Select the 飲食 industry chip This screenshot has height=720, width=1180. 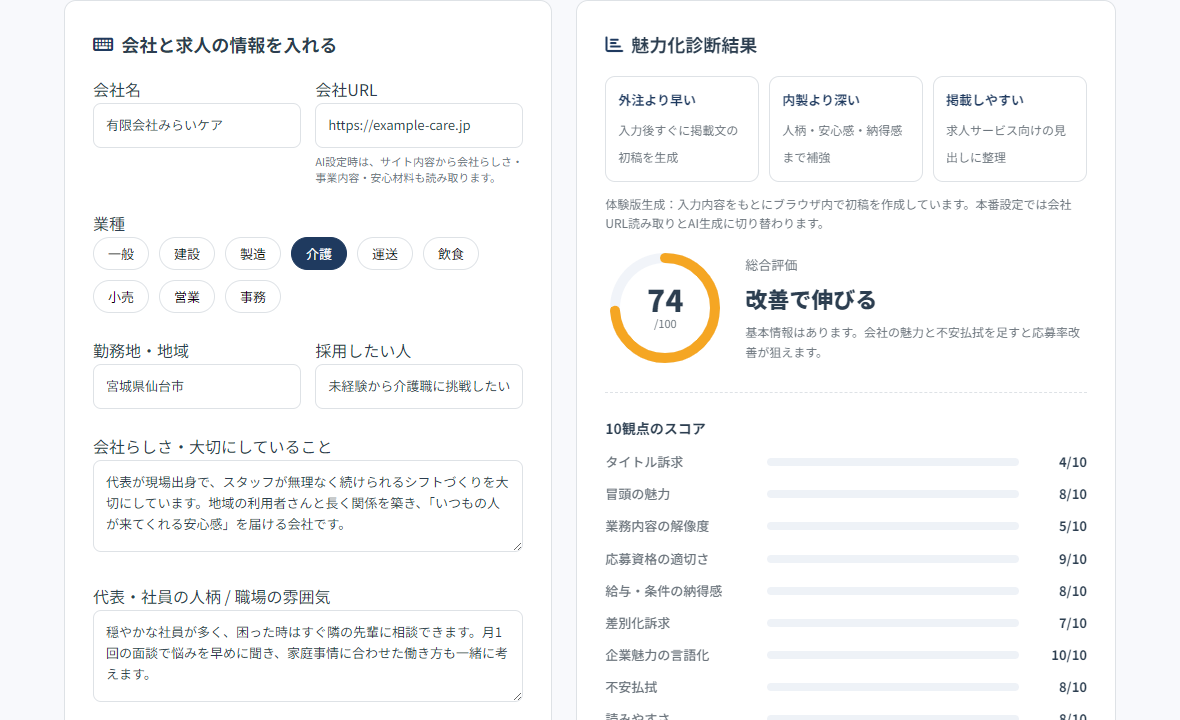point(451,254)
